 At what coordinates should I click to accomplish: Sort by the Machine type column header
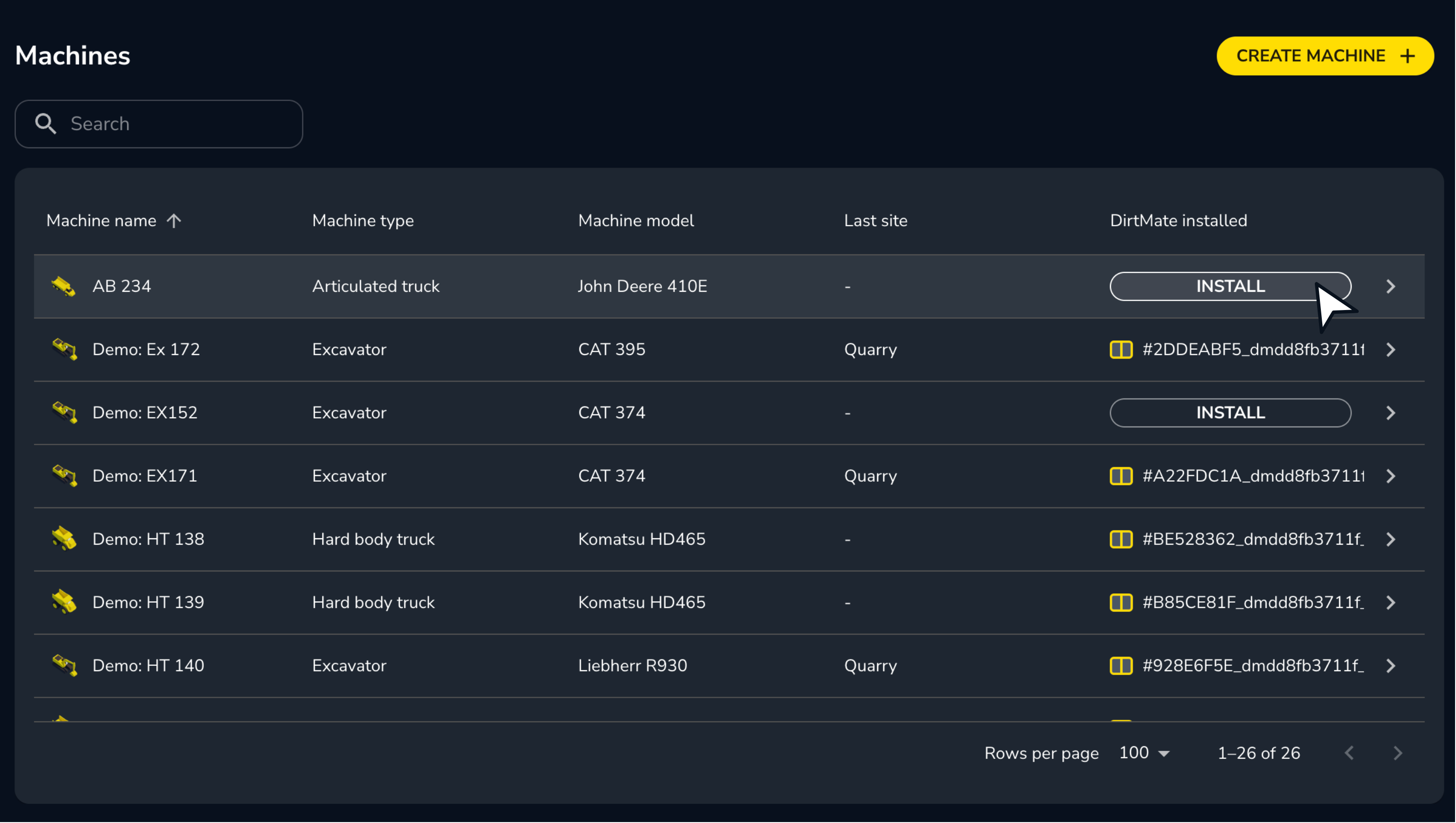363,220
